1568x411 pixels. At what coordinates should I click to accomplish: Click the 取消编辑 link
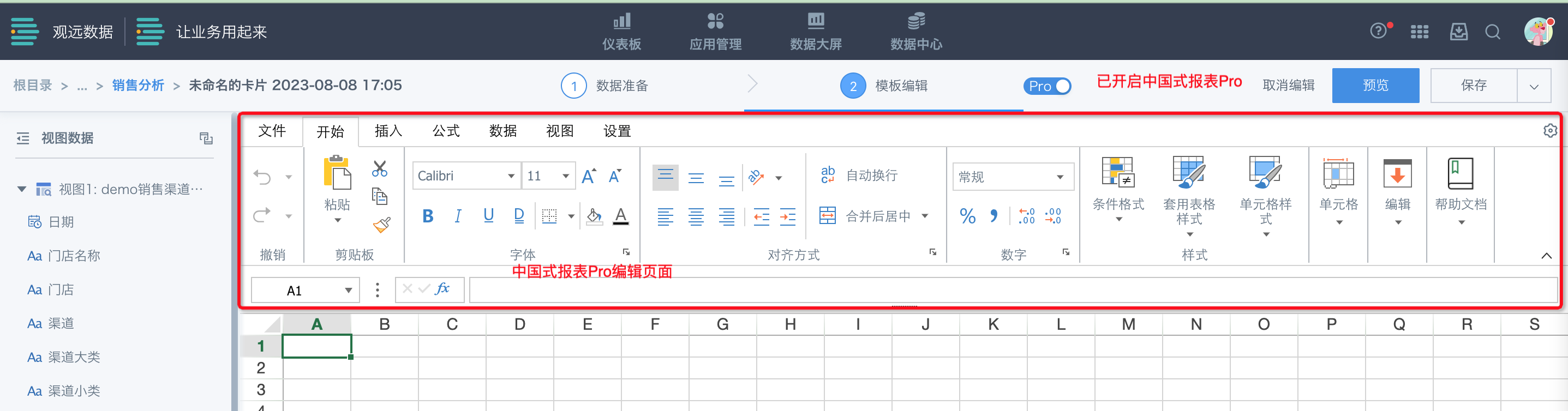(x=1288, y=86)
